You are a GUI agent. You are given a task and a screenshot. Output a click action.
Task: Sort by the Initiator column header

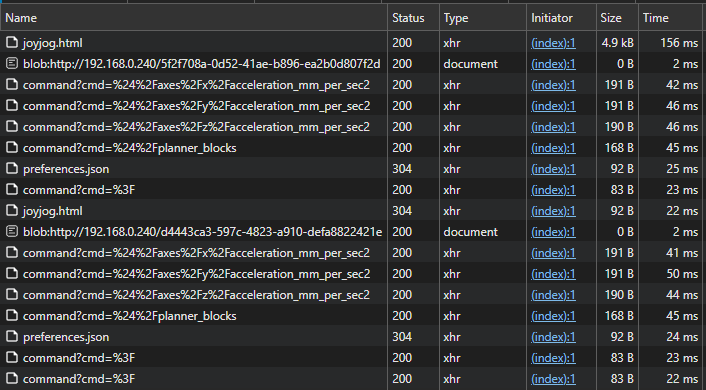click(x=561, y=18)
